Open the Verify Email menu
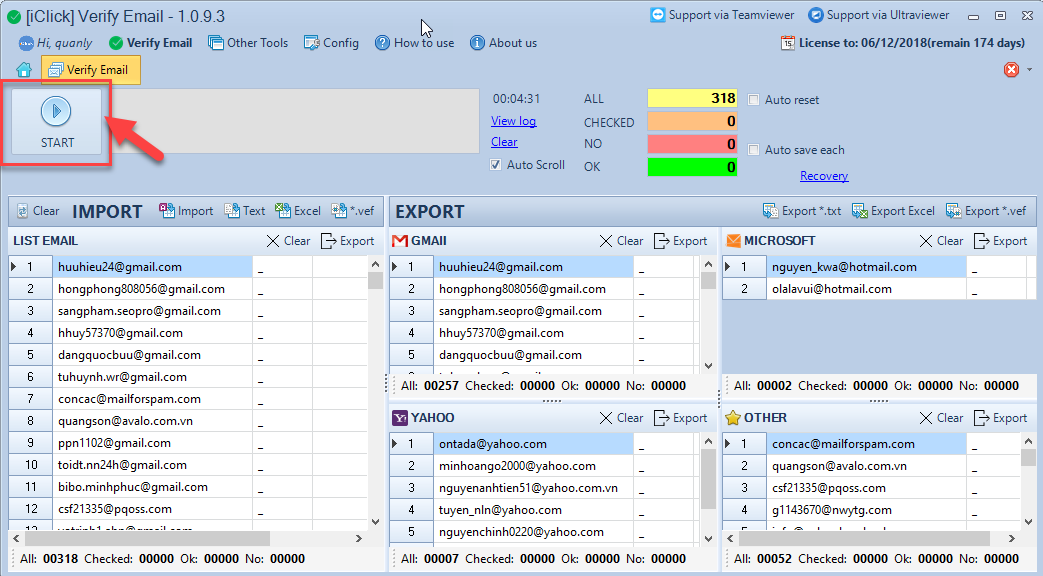 (151, 43)
